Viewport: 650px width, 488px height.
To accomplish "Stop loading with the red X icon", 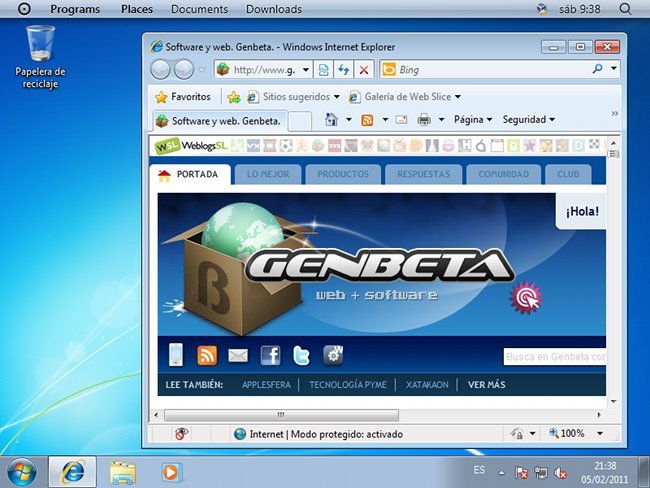I will click(x=364, y=70).
